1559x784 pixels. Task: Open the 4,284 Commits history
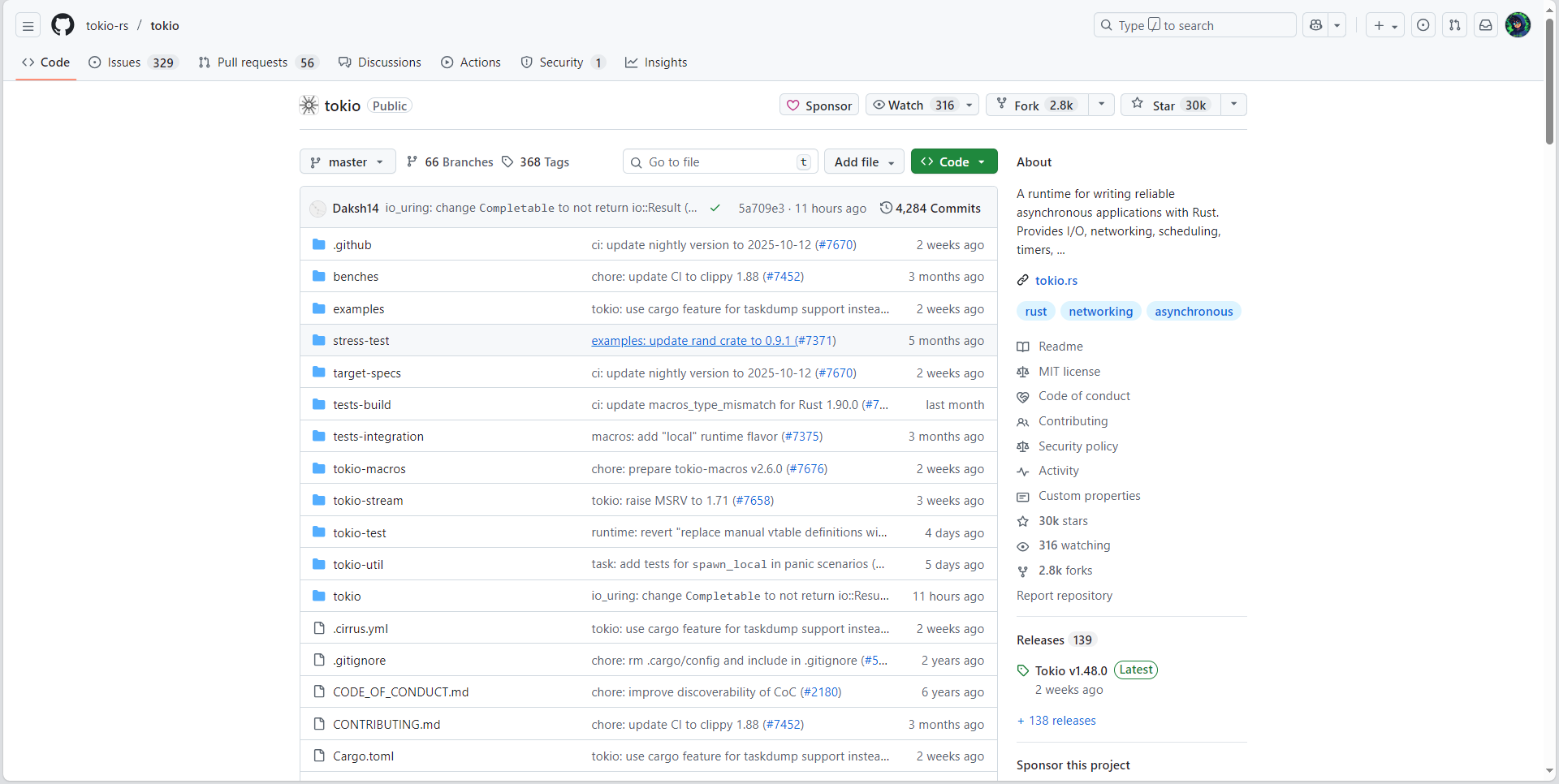click(931, 209)
